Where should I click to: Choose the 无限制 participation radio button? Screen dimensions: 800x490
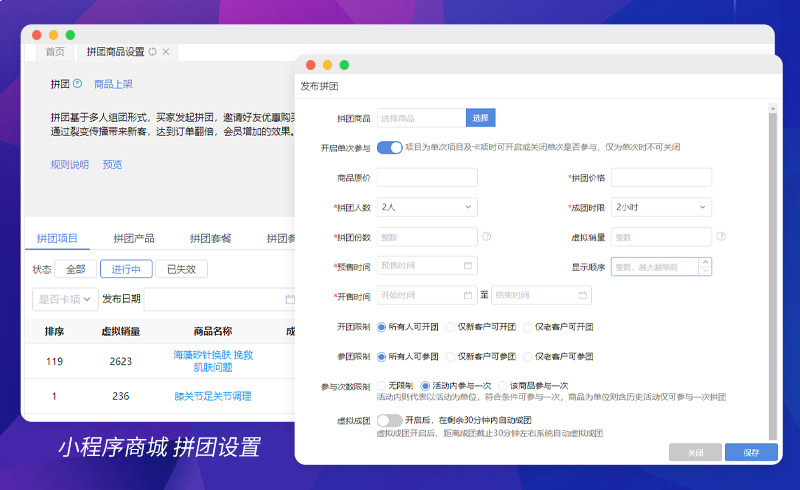point(382,385)
